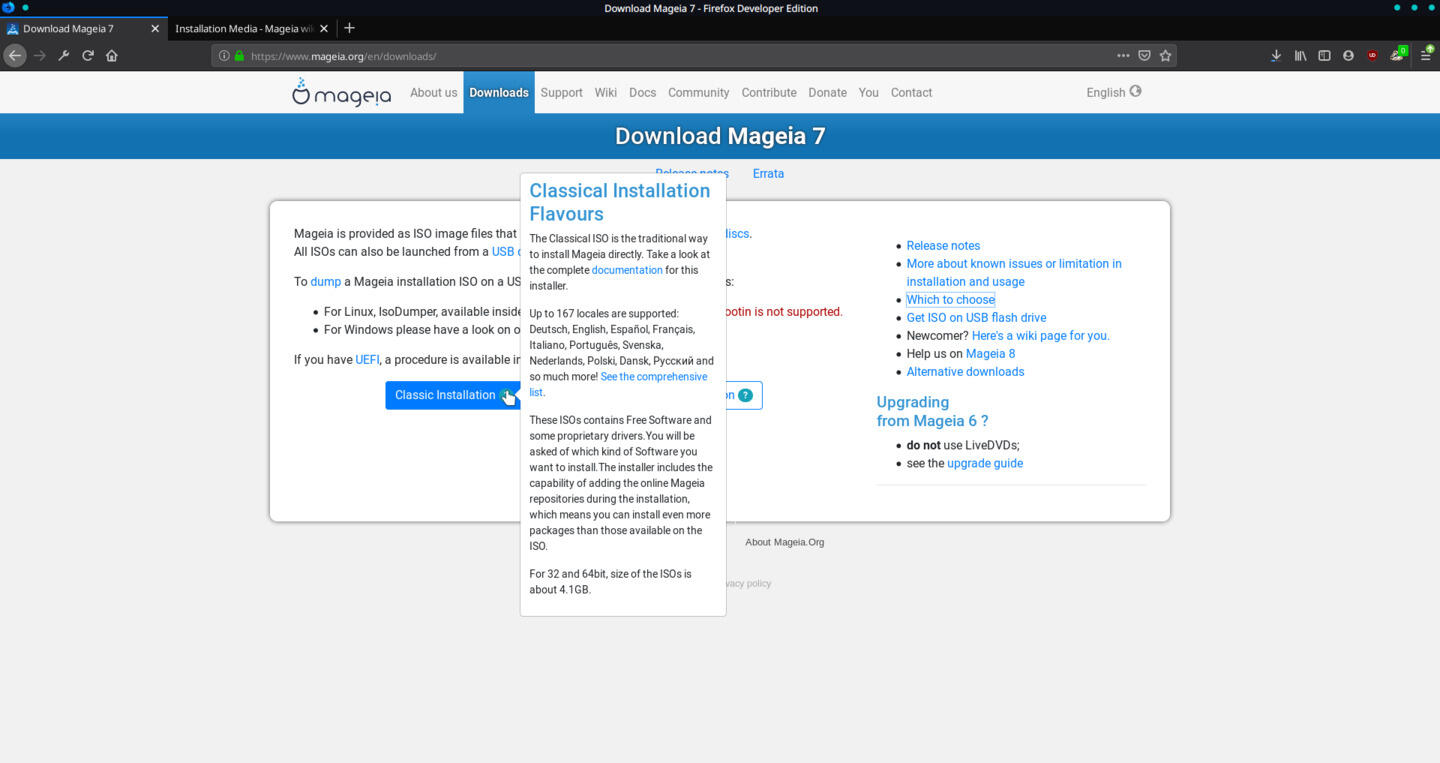The height and width of the screenshot is (763, 1440).
Task: Open the documentation link in popup
Action: pyautogui.click(x=627, y=270)
